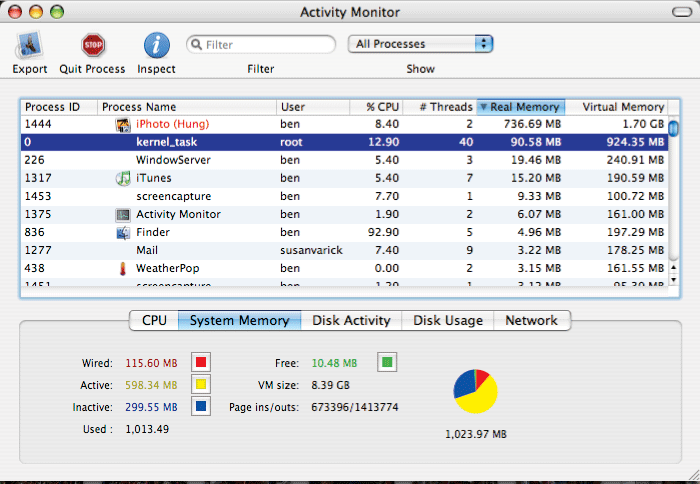Click the Free 10.48 MB value

click(334, 363)
